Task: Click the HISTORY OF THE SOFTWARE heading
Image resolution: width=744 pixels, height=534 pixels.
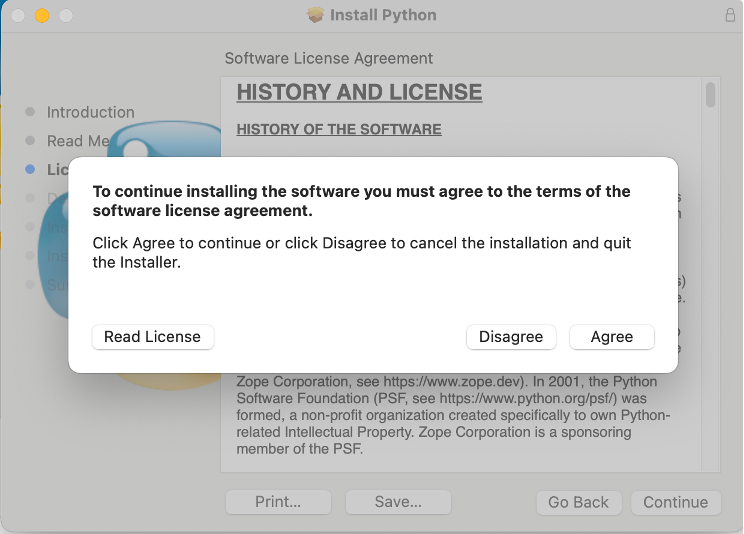Action: 339,129
